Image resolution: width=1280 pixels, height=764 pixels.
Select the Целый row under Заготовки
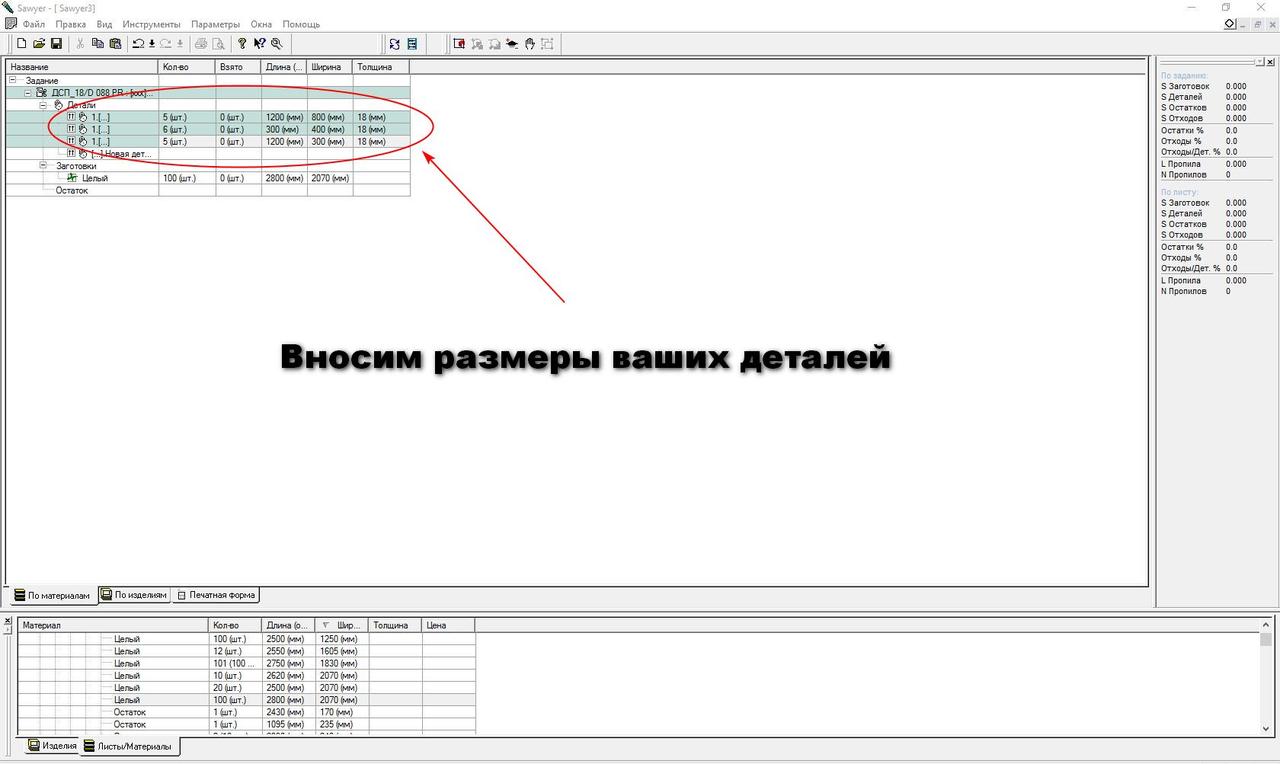95,178
